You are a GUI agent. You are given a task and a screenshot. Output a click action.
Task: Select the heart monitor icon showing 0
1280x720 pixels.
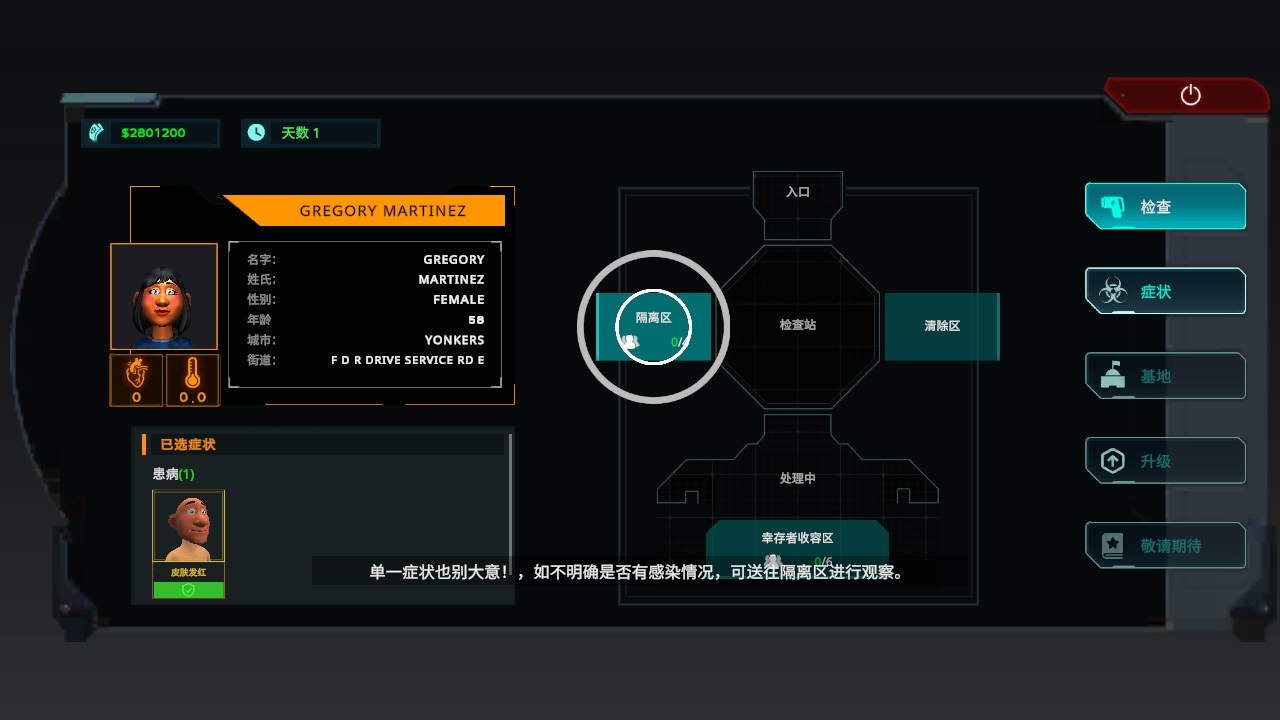pos(136,380)
